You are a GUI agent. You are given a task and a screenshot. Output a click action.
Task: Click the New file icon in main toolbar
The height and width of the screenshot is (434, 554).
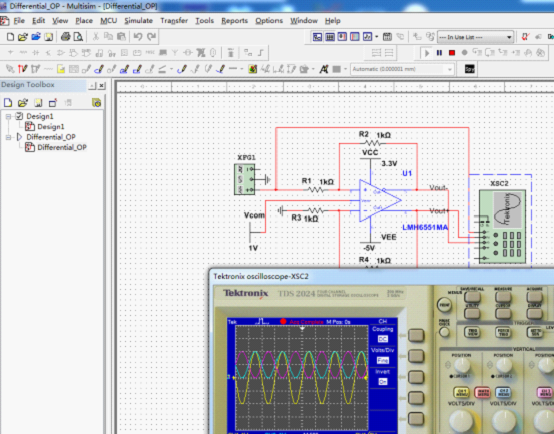click(x=11, y=37)
